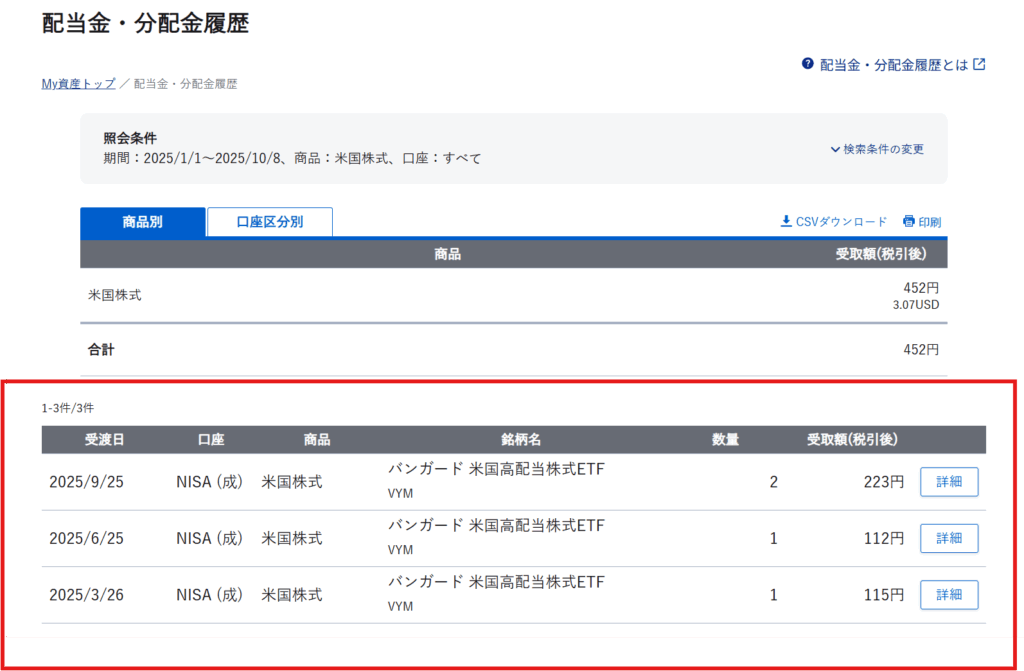Screen dimensions: 1024x671
Task: Click the 合計 total row
Action: pos(101,350)
